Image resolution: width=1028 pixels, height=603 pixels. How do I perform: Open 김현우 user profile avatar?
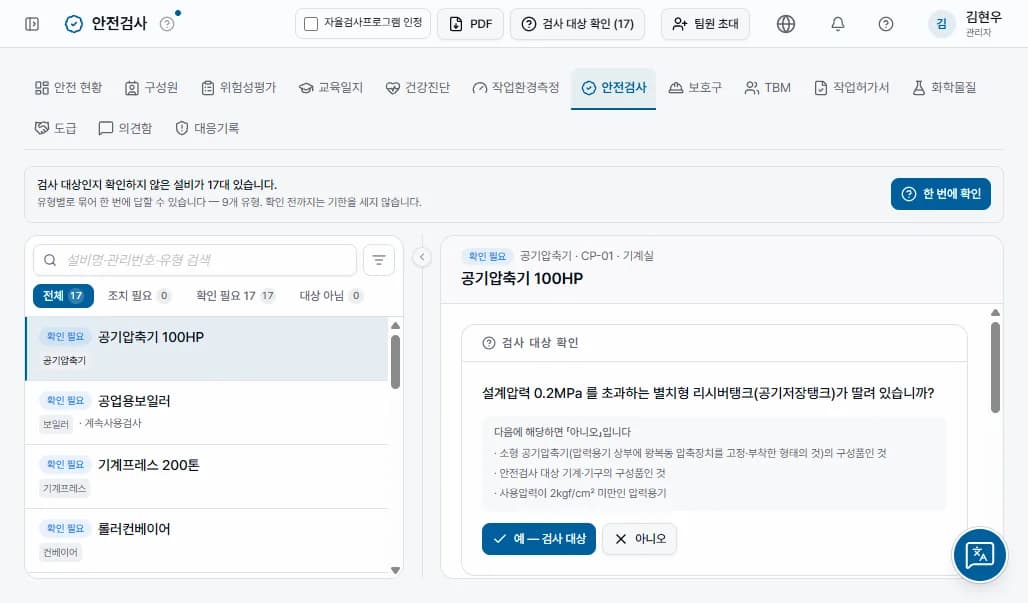tap(941, 24)
